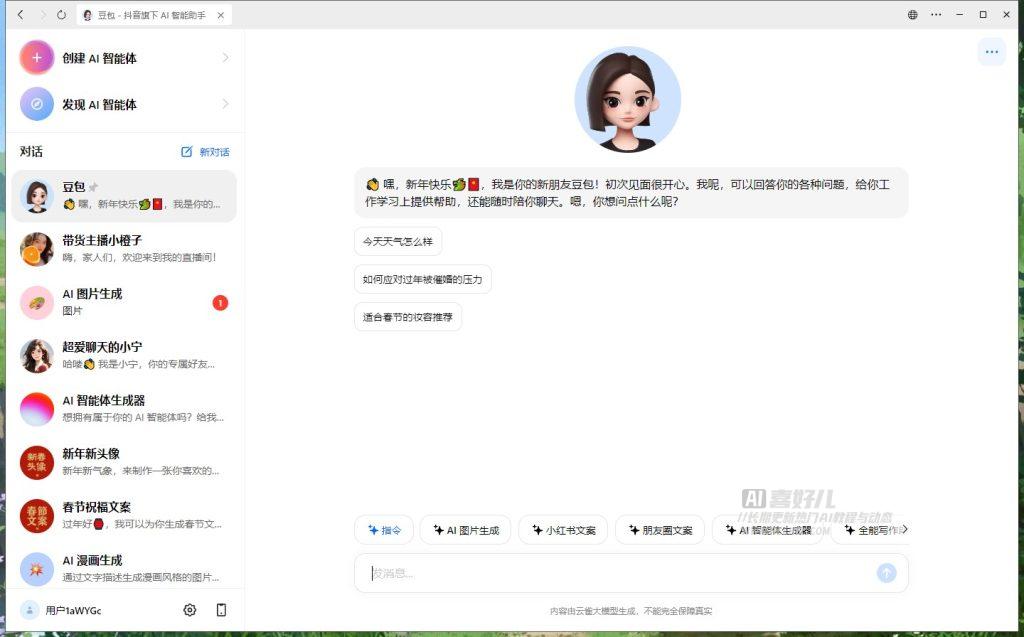
Task: Click the 新对话 edit pencil icon
Action: pyautogui.click(x=186, y=152)
